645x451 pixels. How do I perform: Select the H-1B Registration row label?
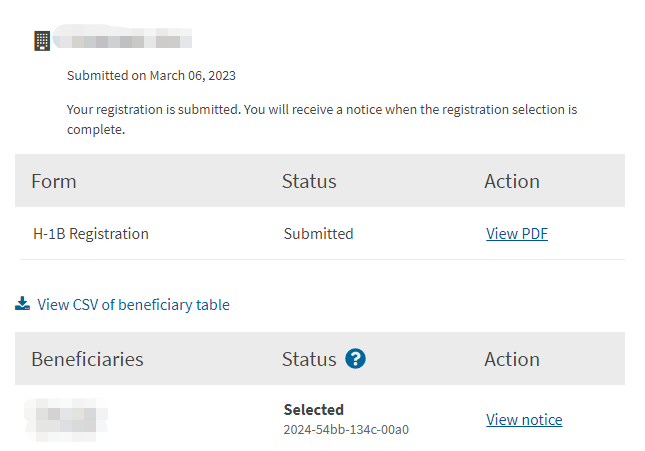point(90,234)
